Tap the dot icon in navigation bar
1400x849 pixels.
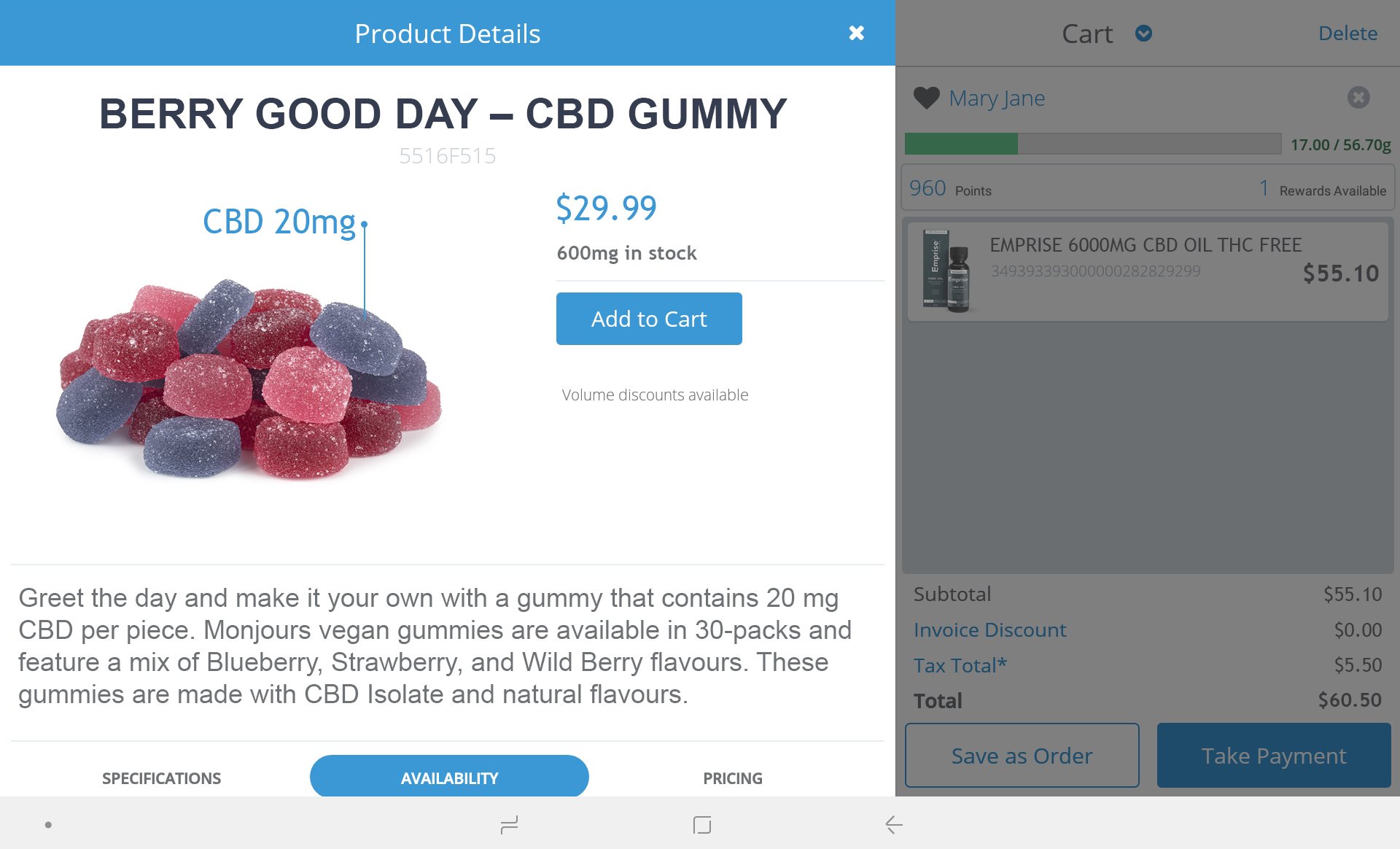point(48,825)
